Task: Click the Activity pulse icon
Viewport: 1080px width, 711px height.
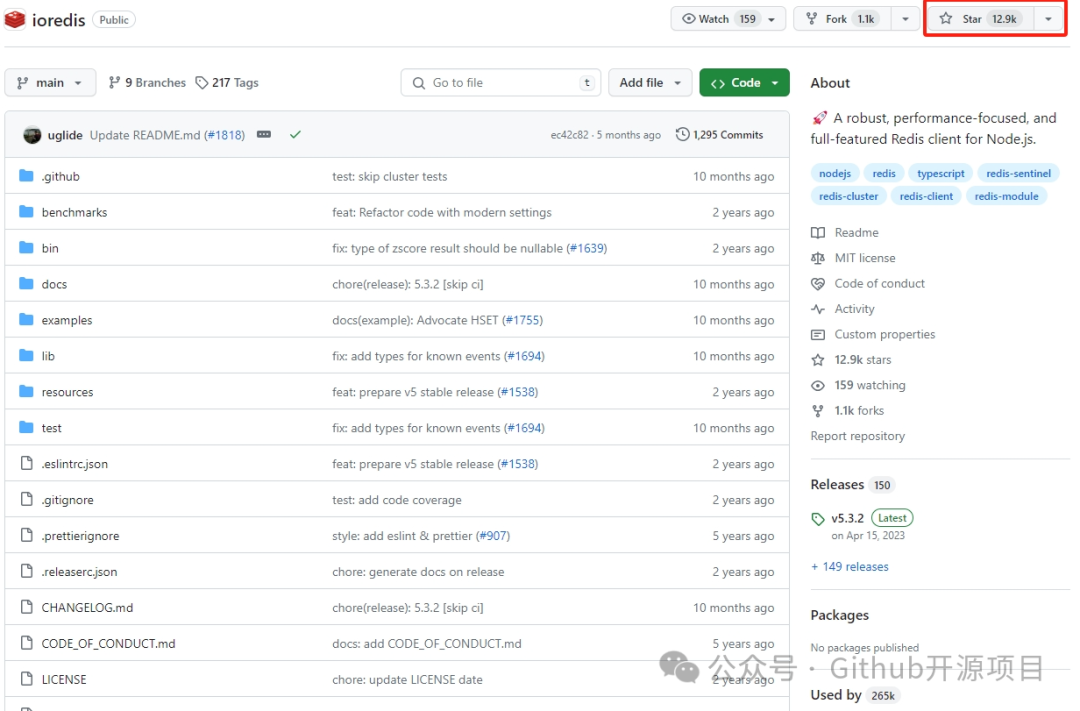Action: (818, 309)
